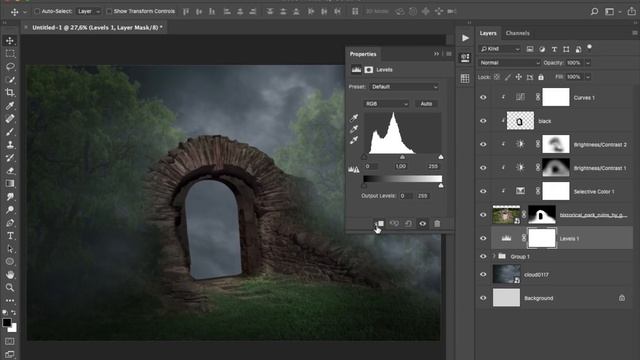Select the Gradient tool

[x=10, y=184]
